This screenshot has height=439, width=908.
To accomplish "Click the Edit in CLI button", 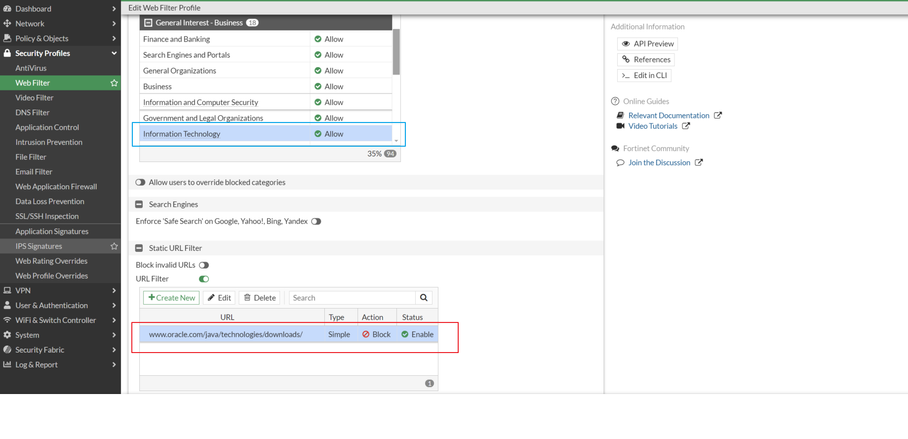I will (x=645, y=75).
